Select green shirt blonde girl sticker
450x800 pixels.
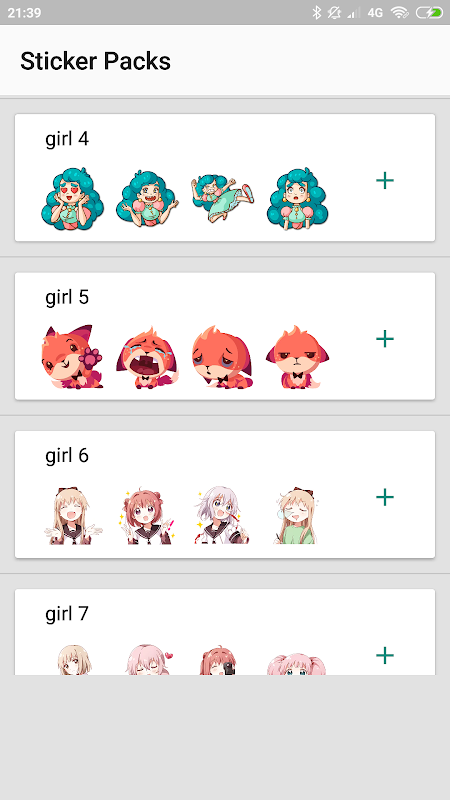point(297,515)
